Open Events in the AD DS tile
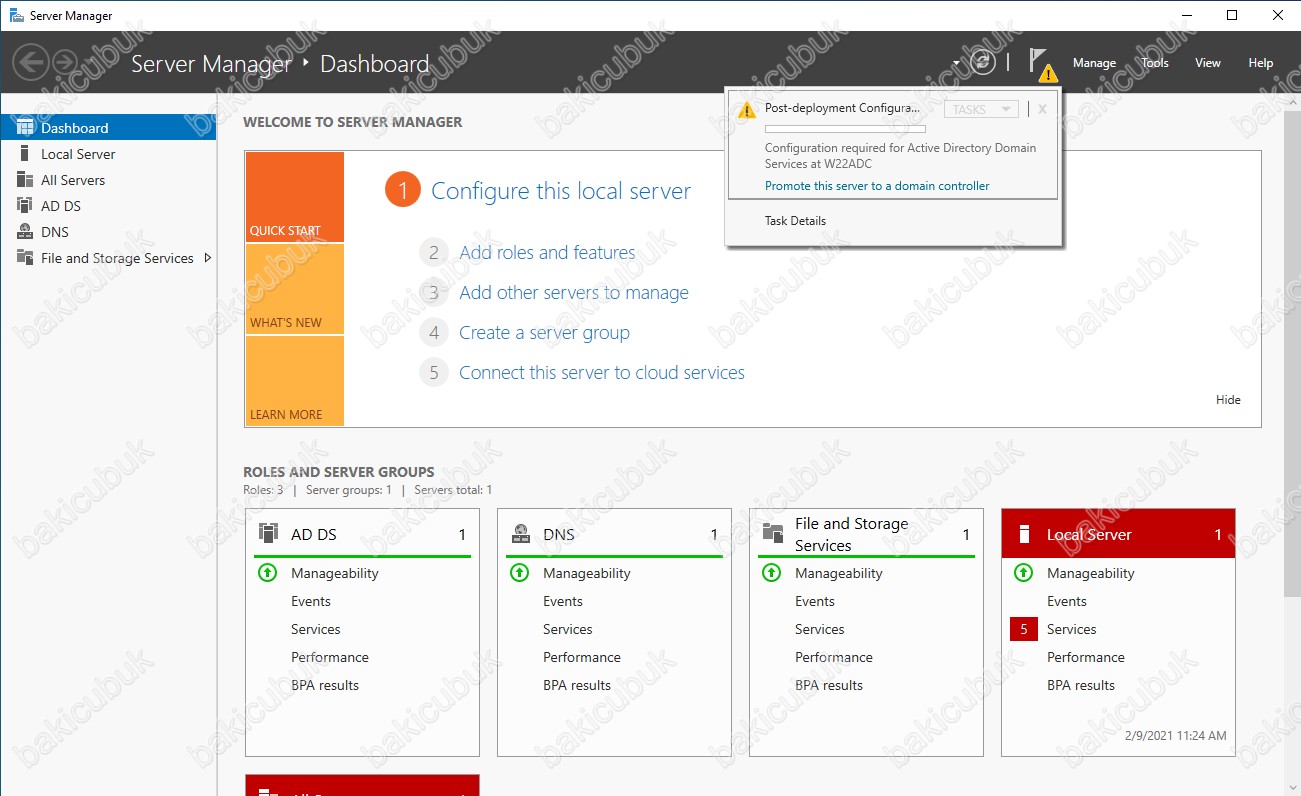This screenshot has width=1301, height=796. 311,601
